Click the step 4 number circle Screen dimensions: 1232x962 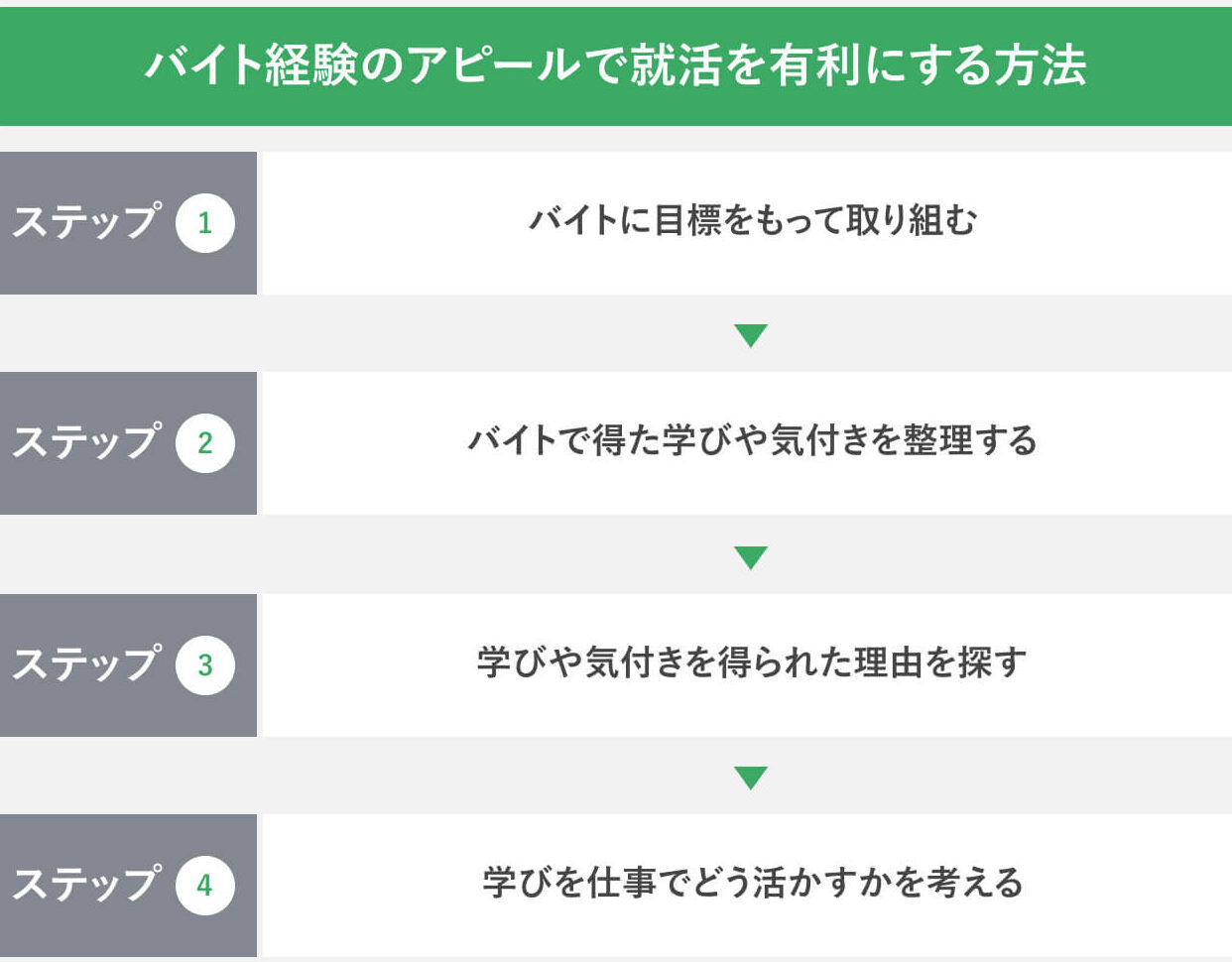(205, 885)
